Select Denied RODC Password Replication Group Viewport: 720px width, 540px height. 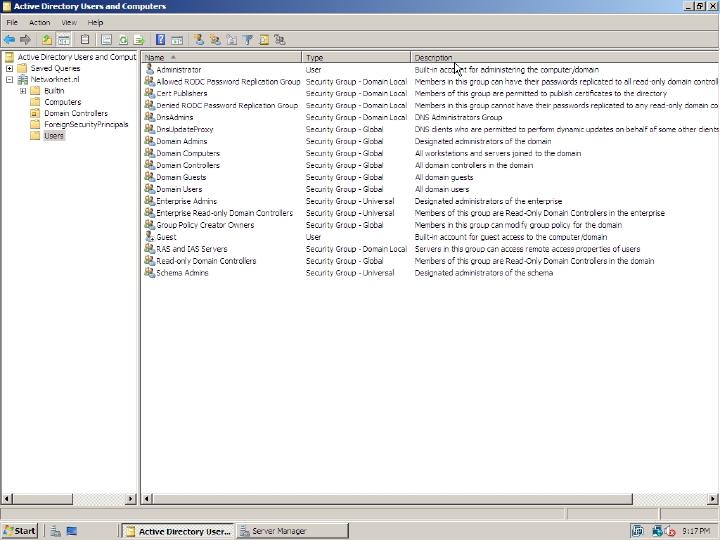pyautogui.click(x=227, y=105)
